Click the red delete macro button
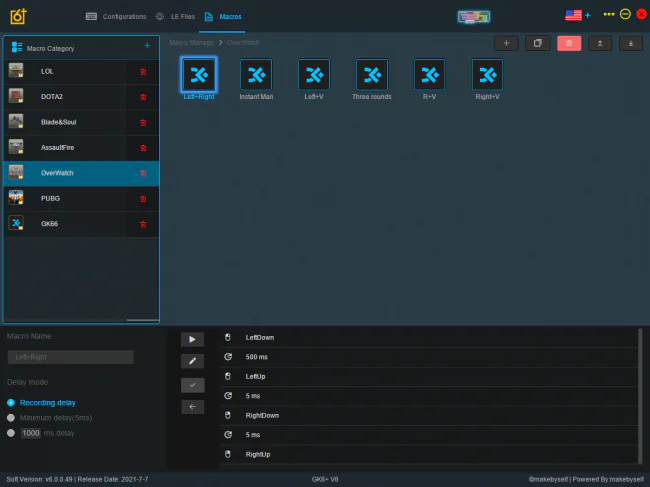The image size is (650, 487). tap(569, 43)
